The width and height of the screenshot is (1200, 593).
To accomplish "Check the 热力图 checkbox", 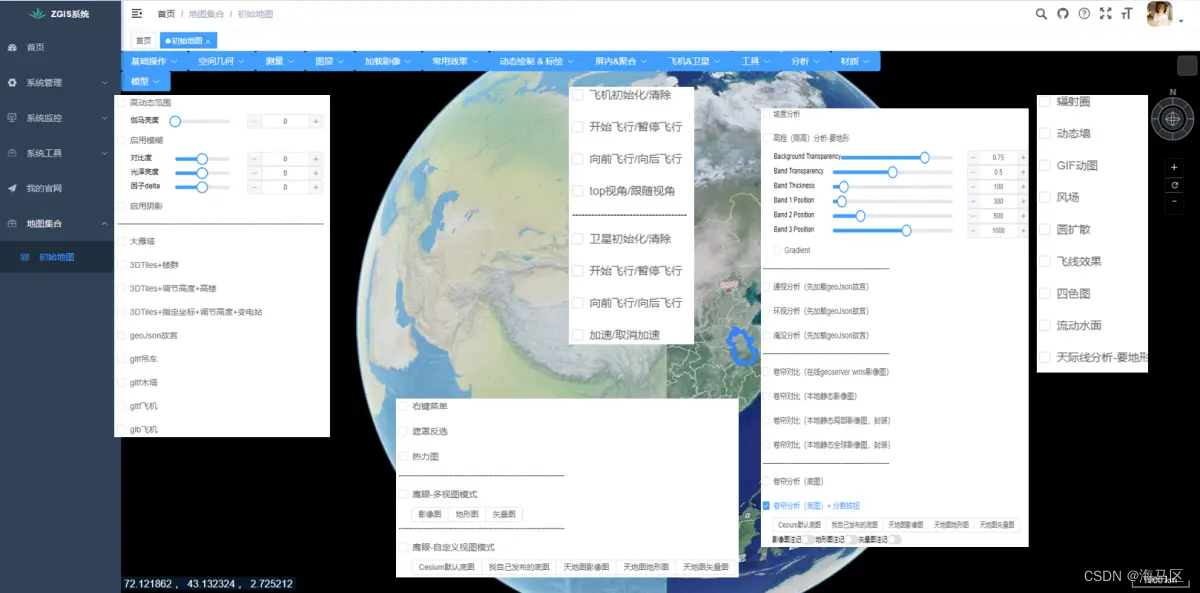I will coord(404,456).
